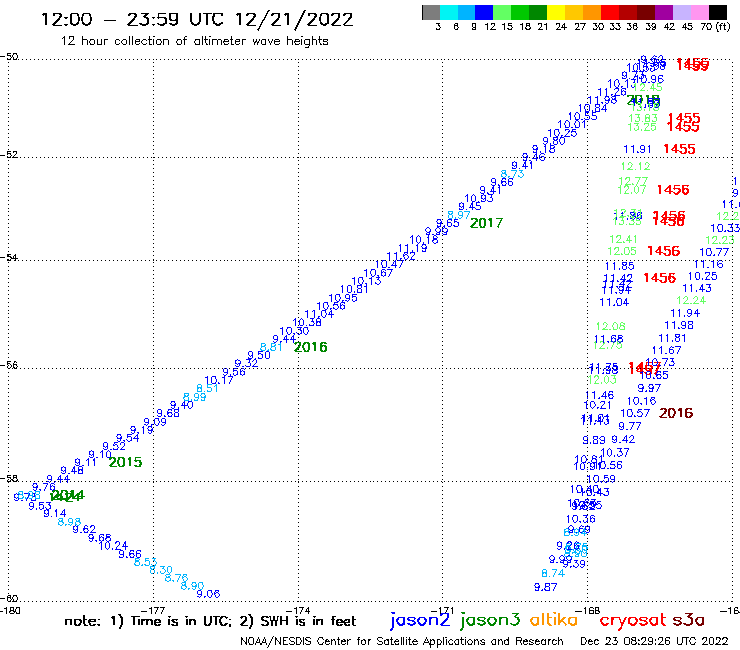Click the NOAA/NESDIS Center credit line
The image size is (740, 650).
click(x=402, y=642)
